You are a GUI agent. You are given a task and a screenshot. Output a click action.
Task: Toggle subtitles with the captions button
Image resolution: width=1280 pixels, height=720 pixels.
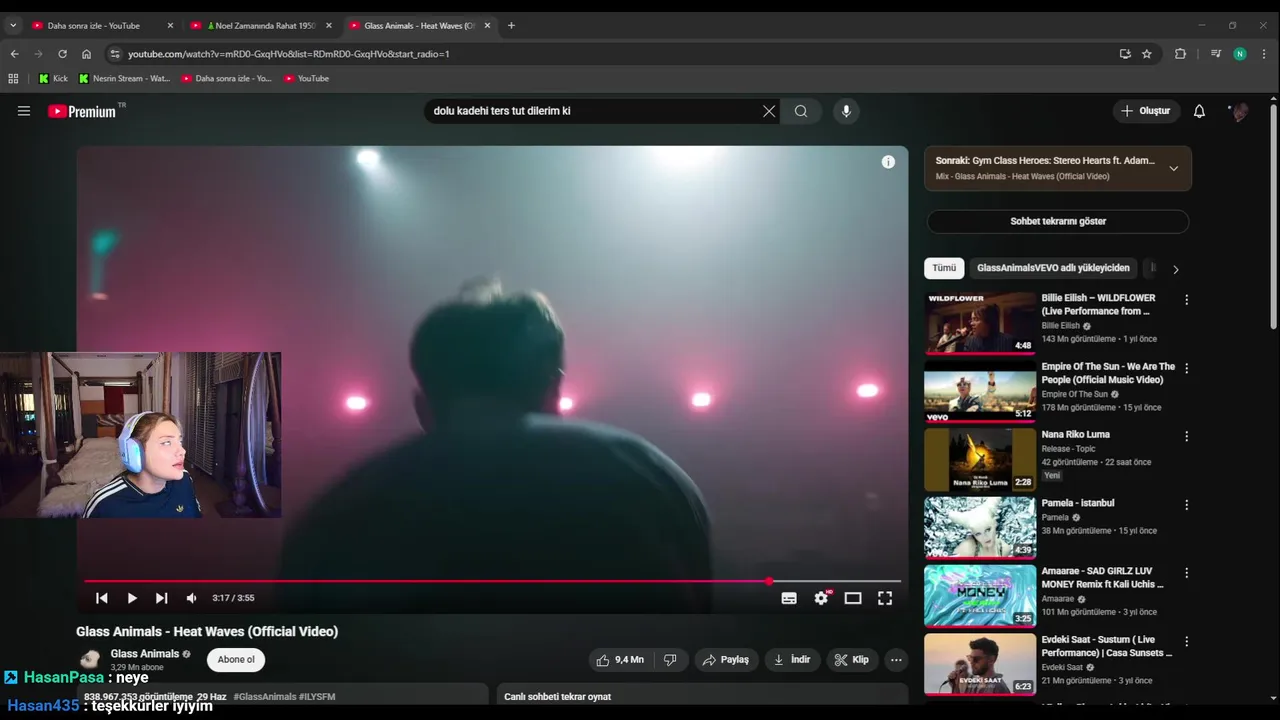pos(789,598)
